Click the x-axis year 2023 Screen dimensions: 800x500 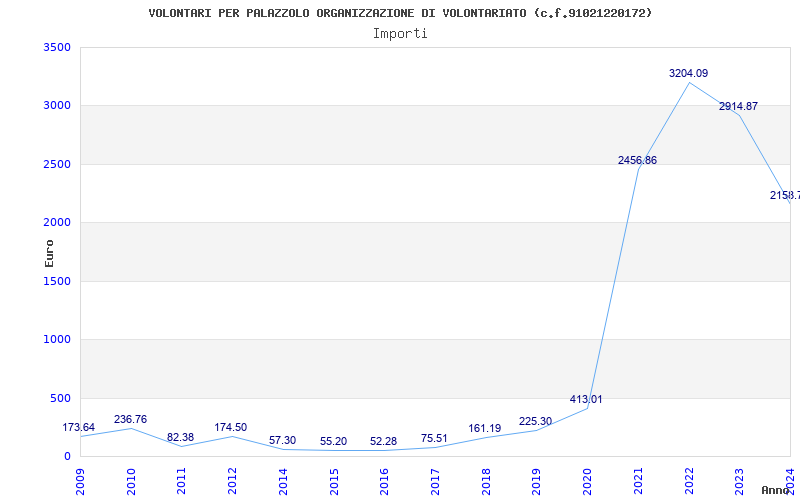click(x=739, y=482)
